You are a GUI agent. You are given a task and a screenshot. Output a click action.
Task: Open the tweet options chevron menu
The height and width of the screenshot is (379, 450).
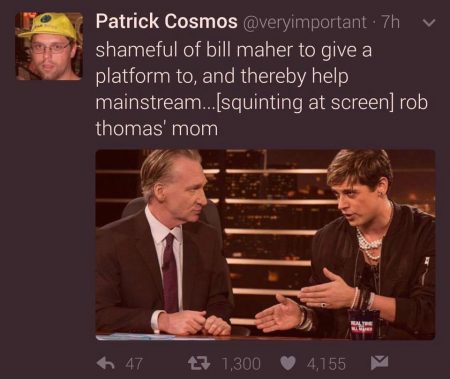tap(429, 23)
